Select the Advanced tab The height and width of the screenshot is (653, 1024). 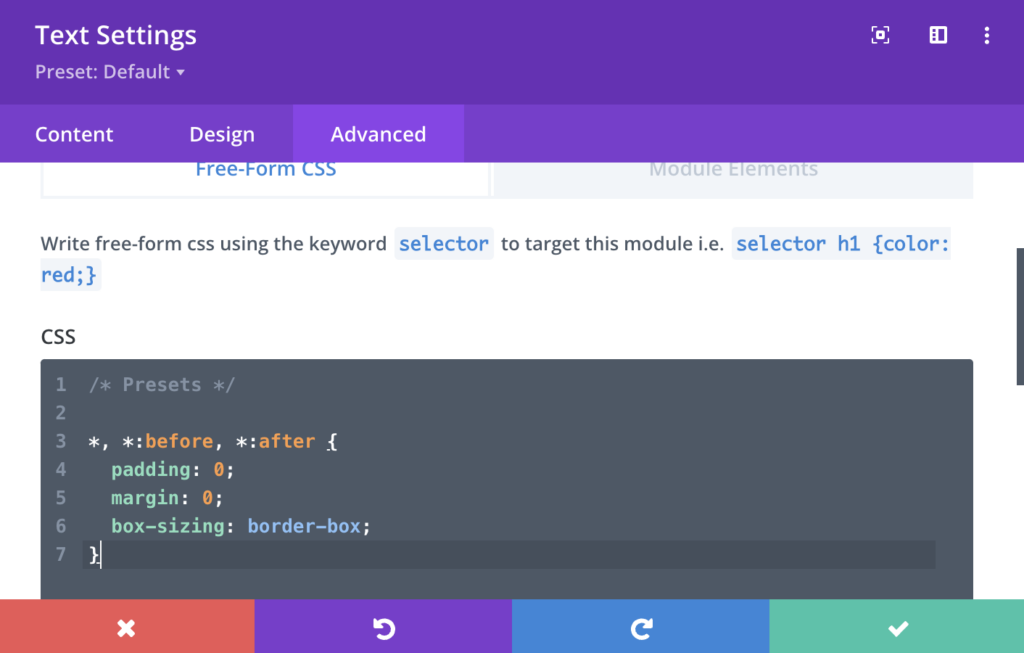click(378, 134)
